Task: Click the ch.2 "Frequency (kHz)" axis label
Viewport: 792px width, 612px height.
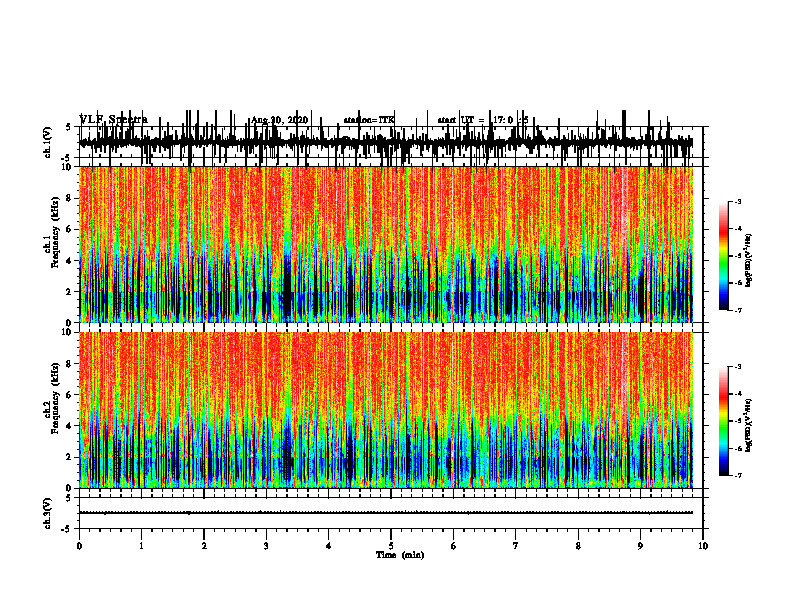Action: [55, 398]
